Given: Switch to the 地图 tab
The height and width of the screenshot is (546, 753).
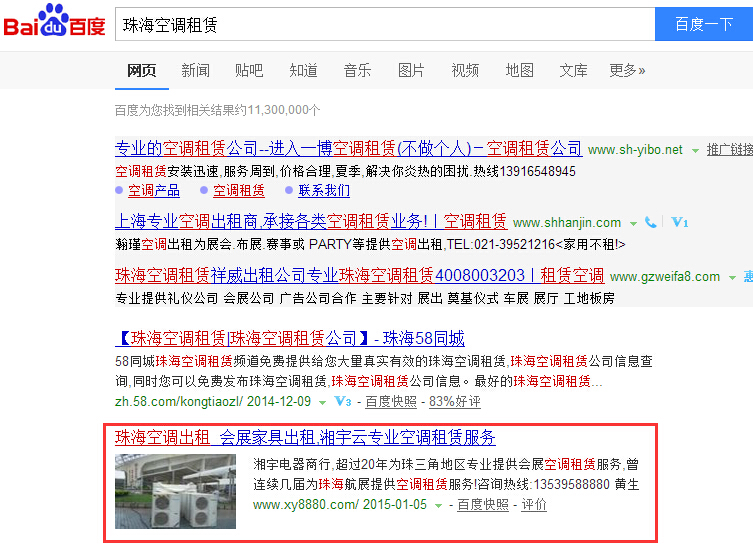Looking at the screenshot, I should click(520, 71).
